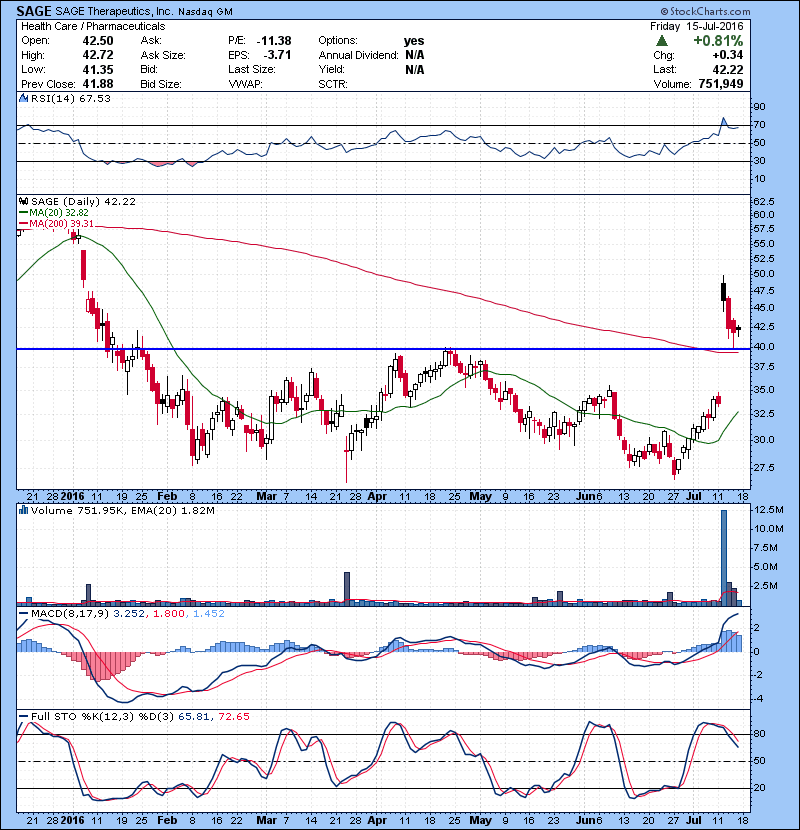Click the SCTR label
The width and height of the screenshot is (800, 830).
[x=333, y=84]
